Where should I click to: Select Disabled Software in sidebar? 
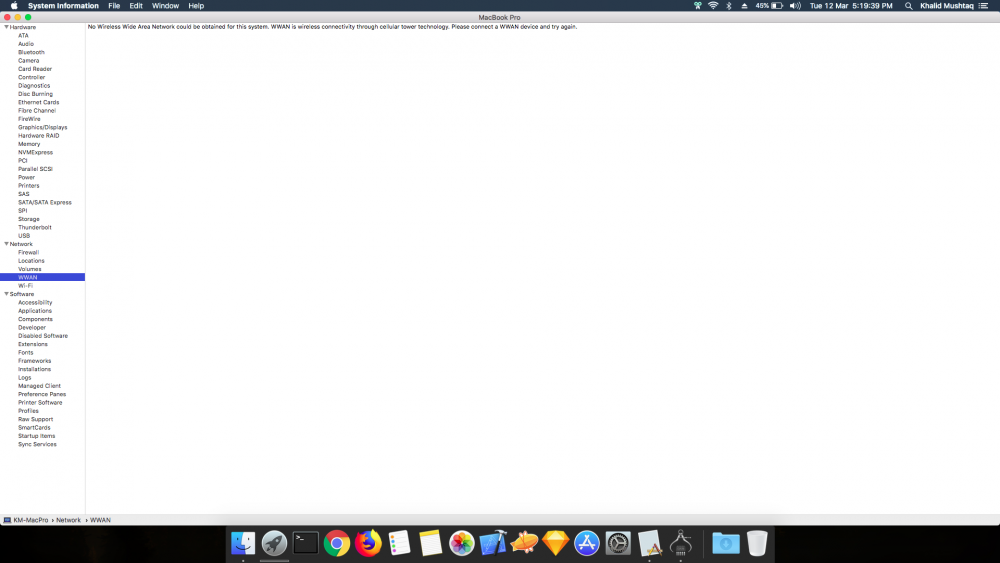coord(43,336)
